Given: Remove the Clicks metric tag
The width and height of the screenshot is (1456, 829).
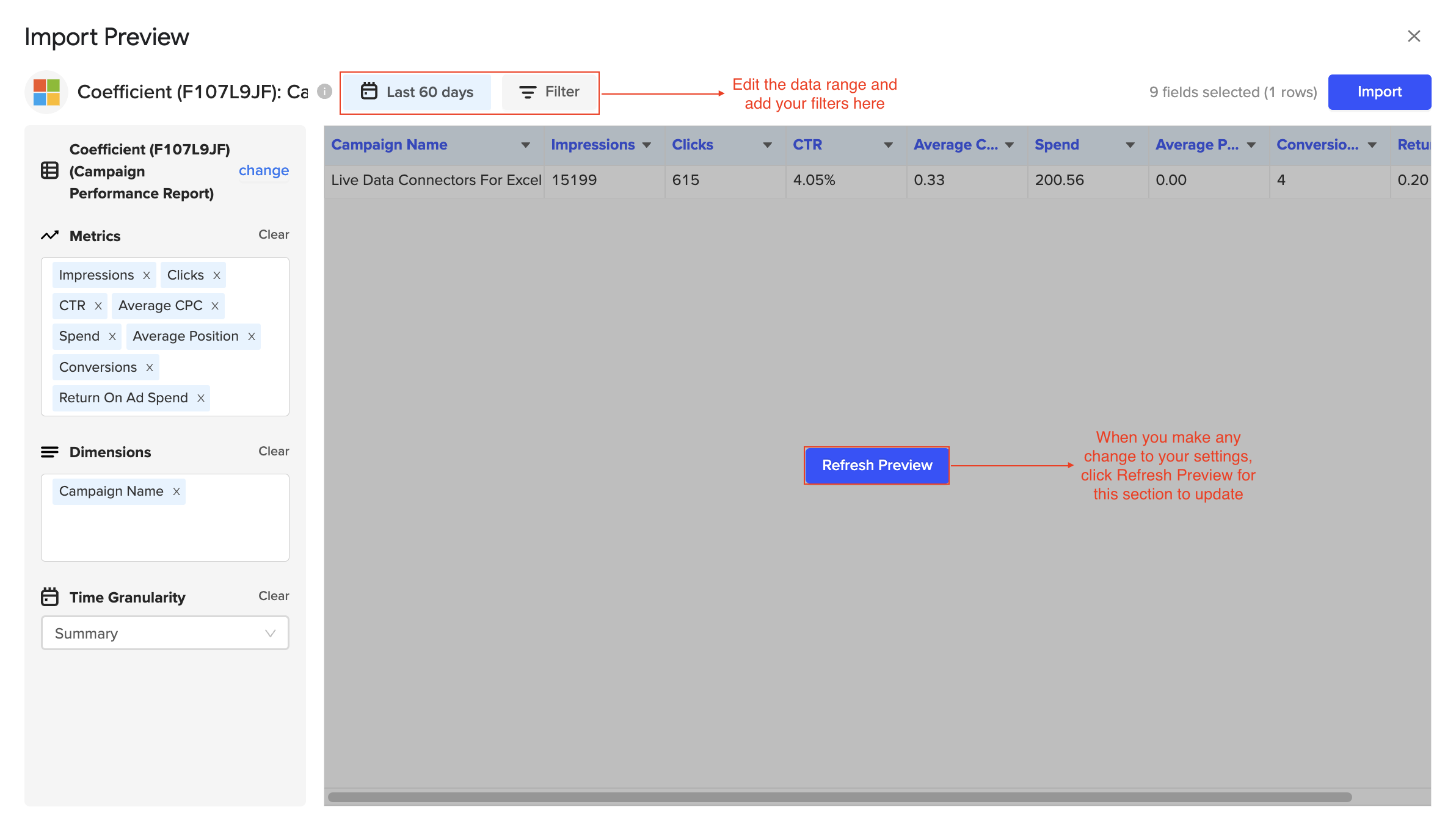Looking at the screenshot, I should click(217, 275).
